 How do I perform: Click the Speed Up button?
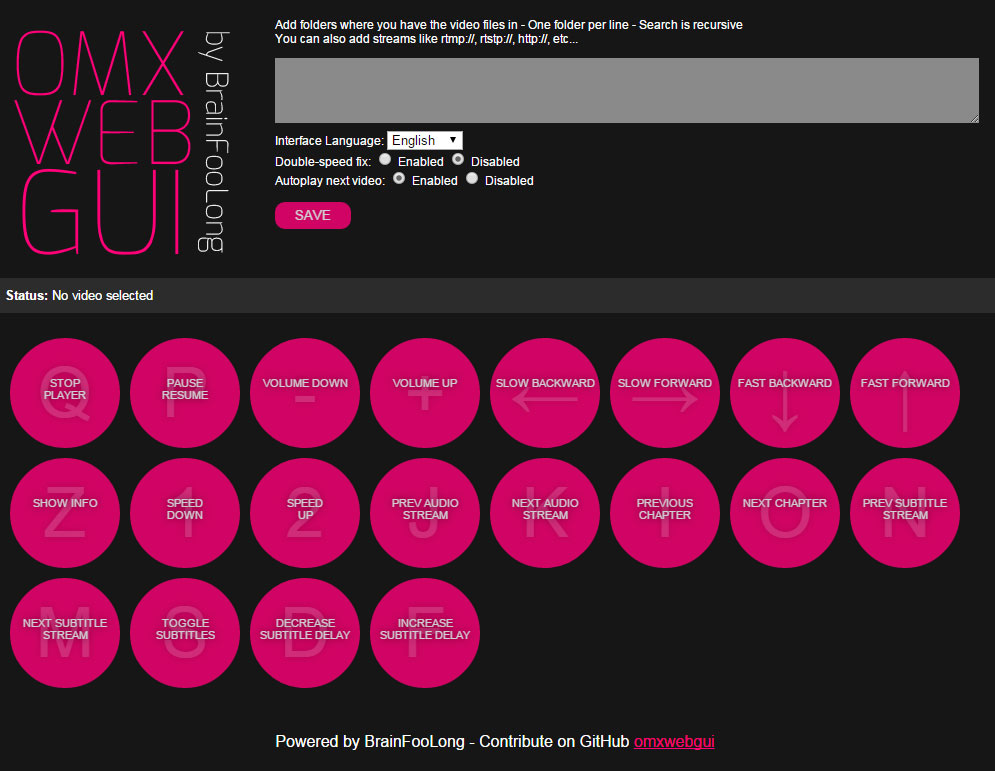(x=305, y=513)
